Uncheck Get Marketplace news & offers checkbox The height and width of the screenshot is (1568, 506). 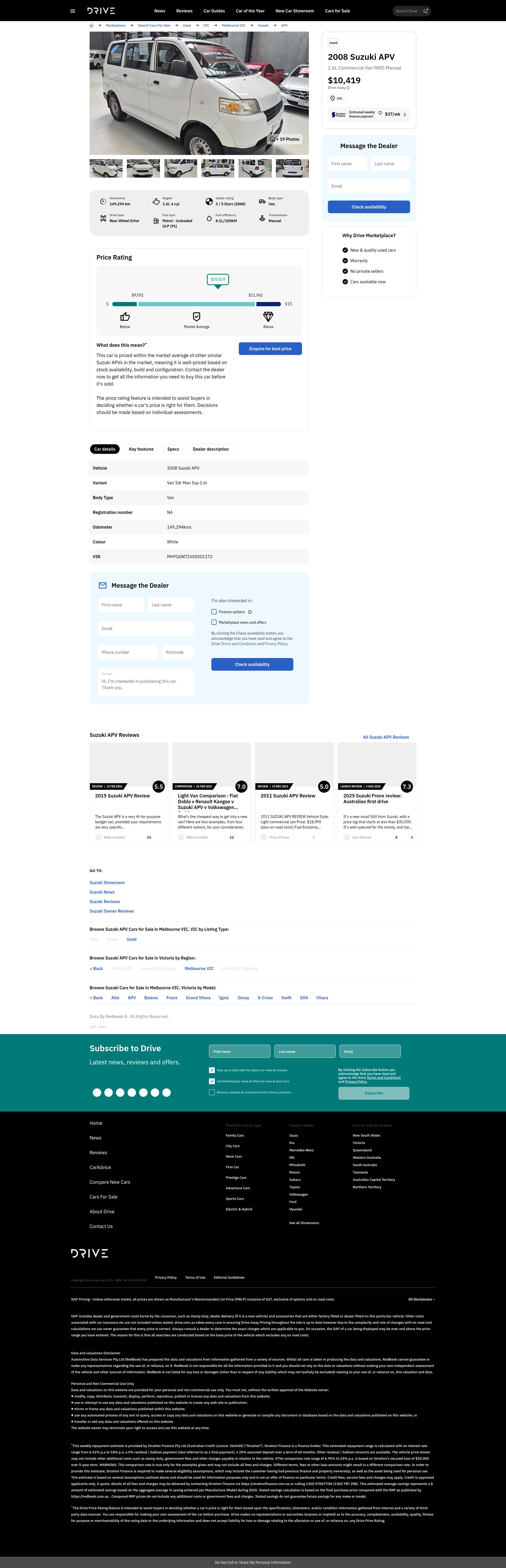(x=211, y=1081)
